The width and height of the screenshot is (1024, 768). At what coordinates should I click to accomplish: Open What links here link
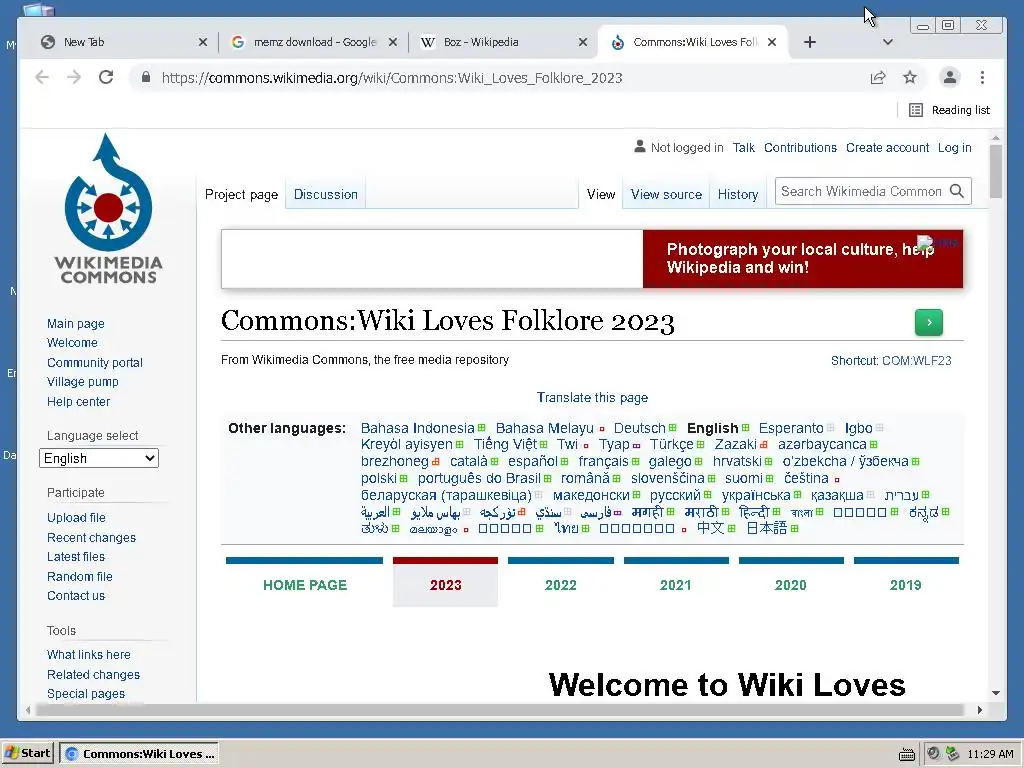click(x=89, y=654)
